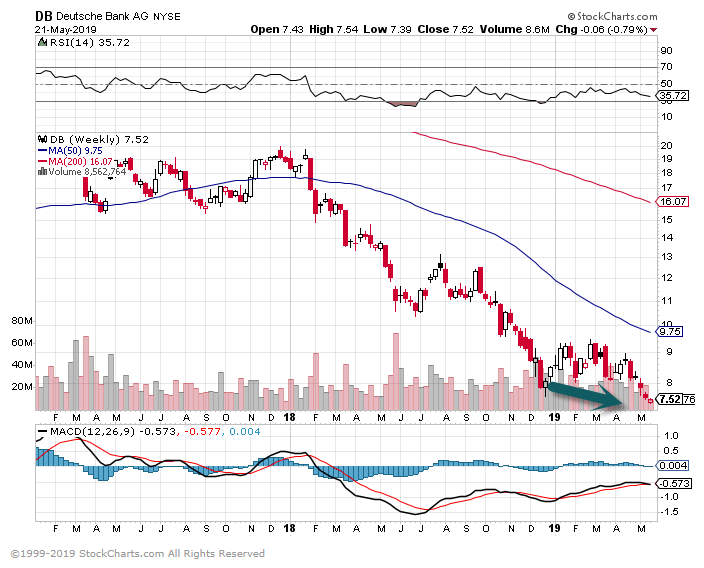Click the DB (Weekly) 7.52 legend text
Image resolution: width=704 pixels, height=568 pixels.
tap(99, 140)
